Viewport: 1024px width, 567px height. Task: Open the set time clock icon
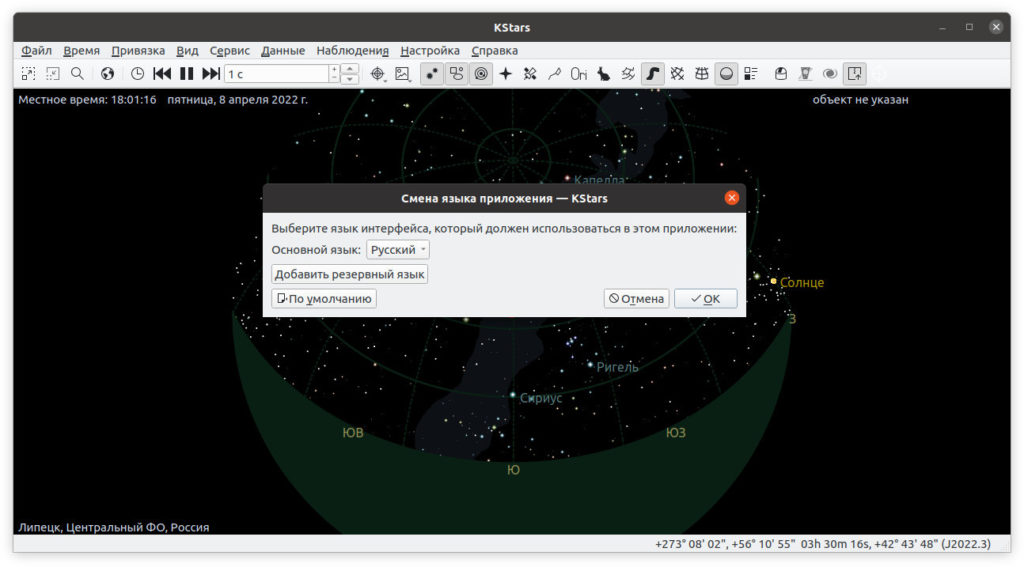[137, 74]
